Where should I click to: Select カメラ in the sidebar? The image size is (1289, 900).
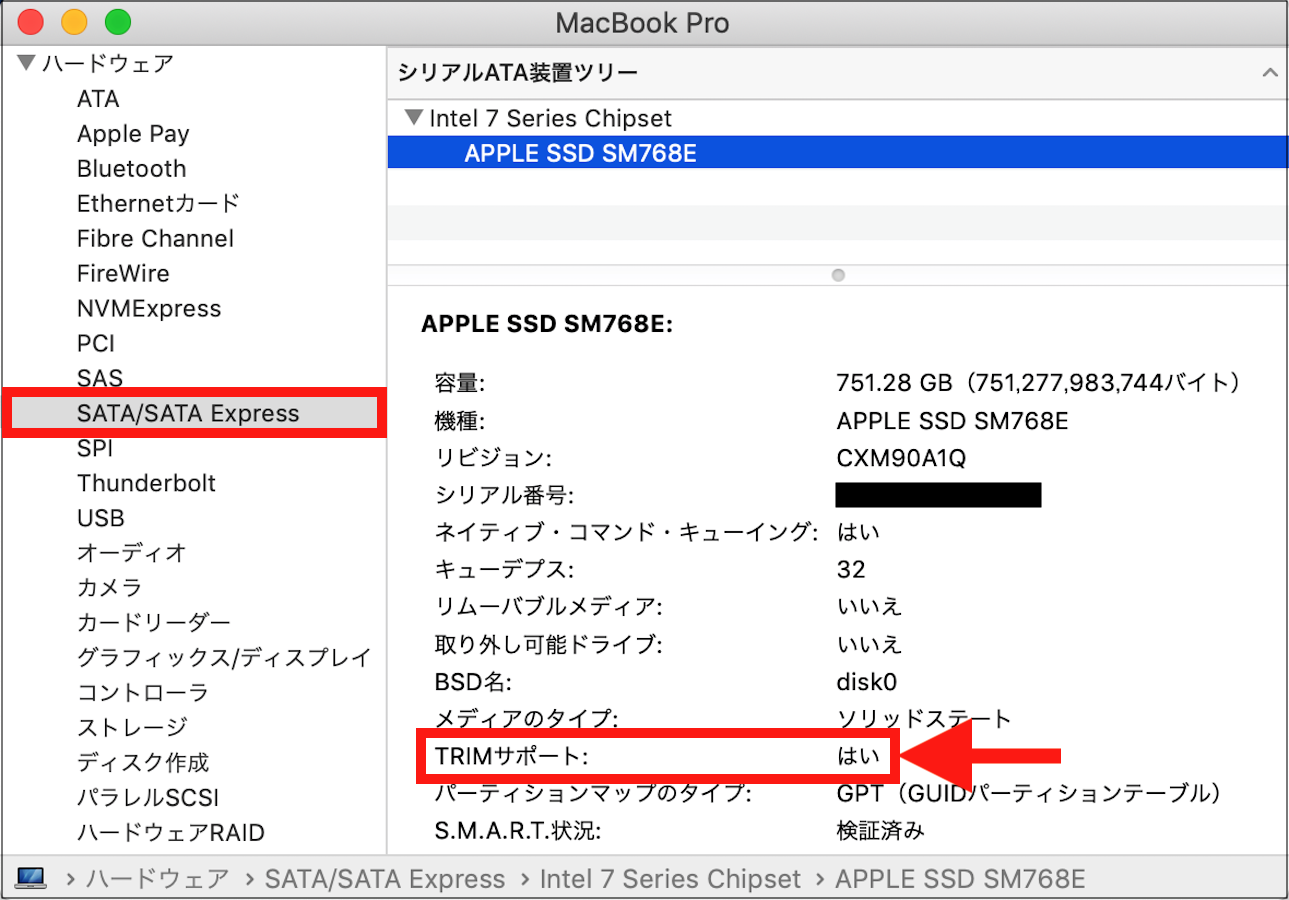(110, 588)
